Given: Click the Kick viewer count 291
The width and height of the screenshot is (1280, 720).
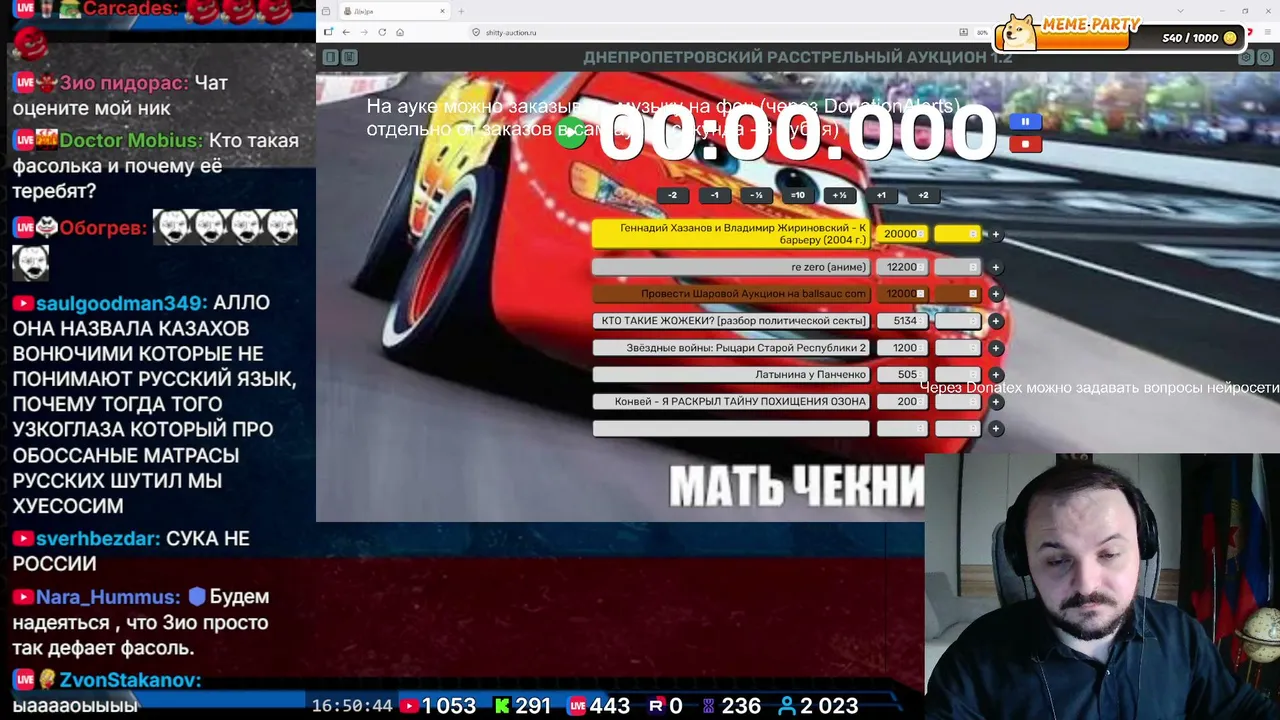Looking at the screenshot, I should point(533,706).
